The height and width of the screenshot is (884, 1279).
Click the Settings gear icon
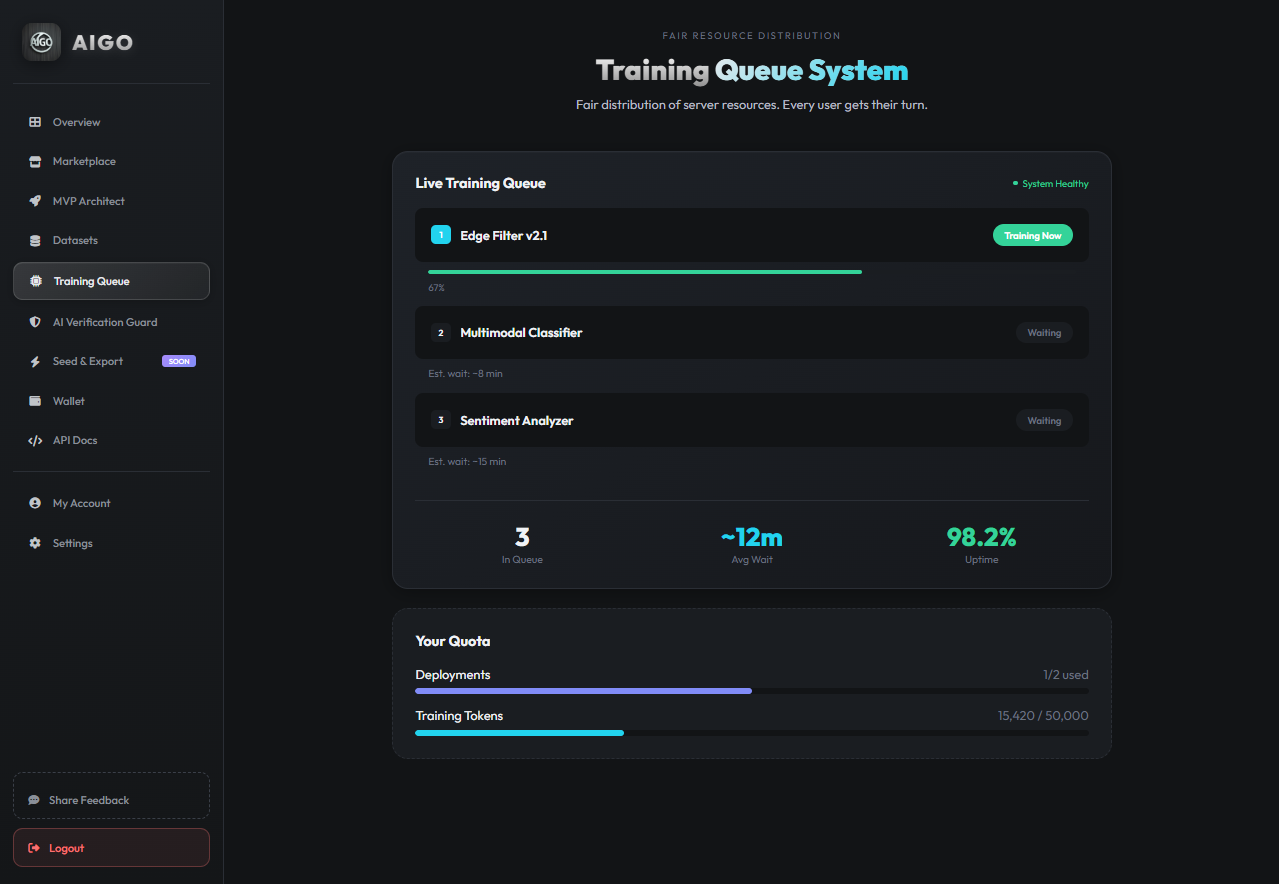point(35,543)
